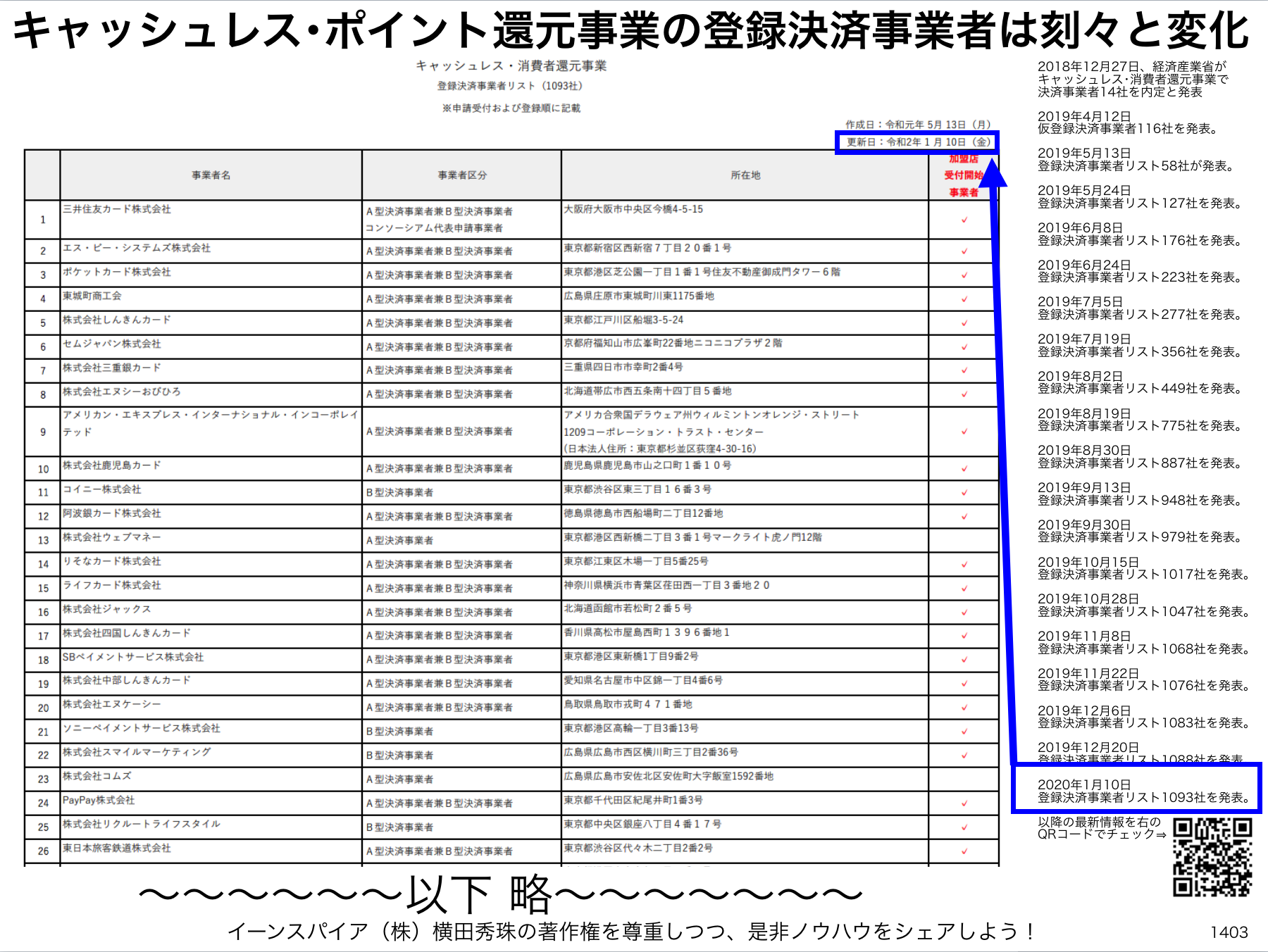Click address 東京都千代田区紀尾井町1番3号
This screenshot has height=952, width=1268.
[633, 800]
